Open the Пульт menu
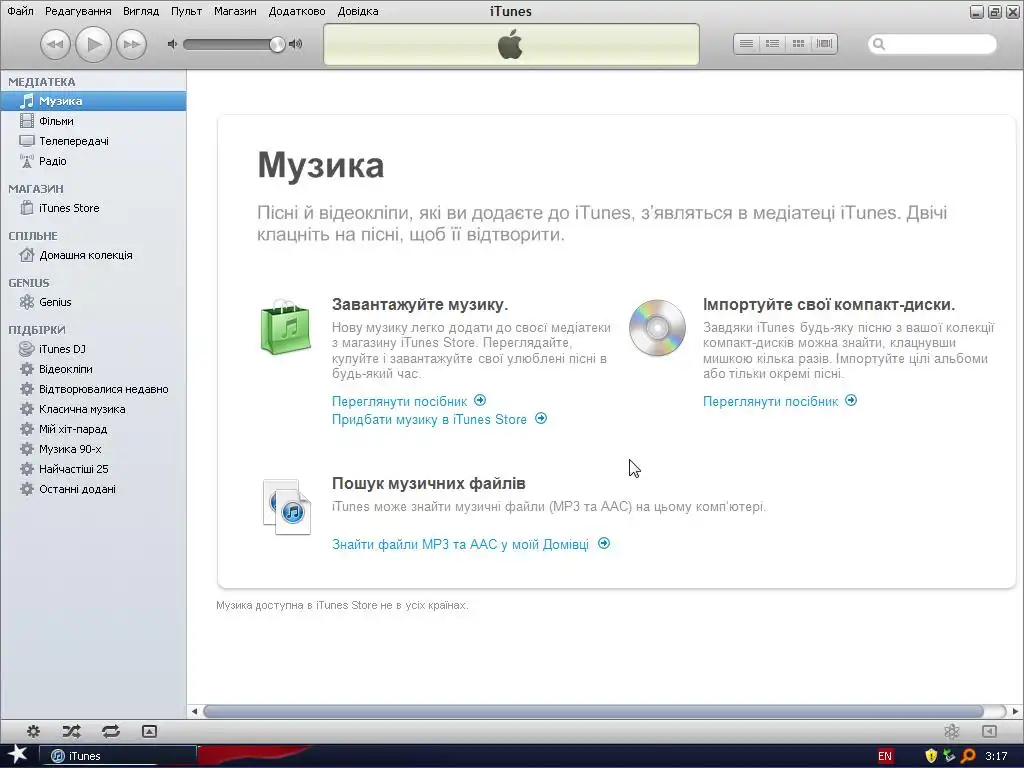Screen dimensions: 1024x768 point(186,11)
